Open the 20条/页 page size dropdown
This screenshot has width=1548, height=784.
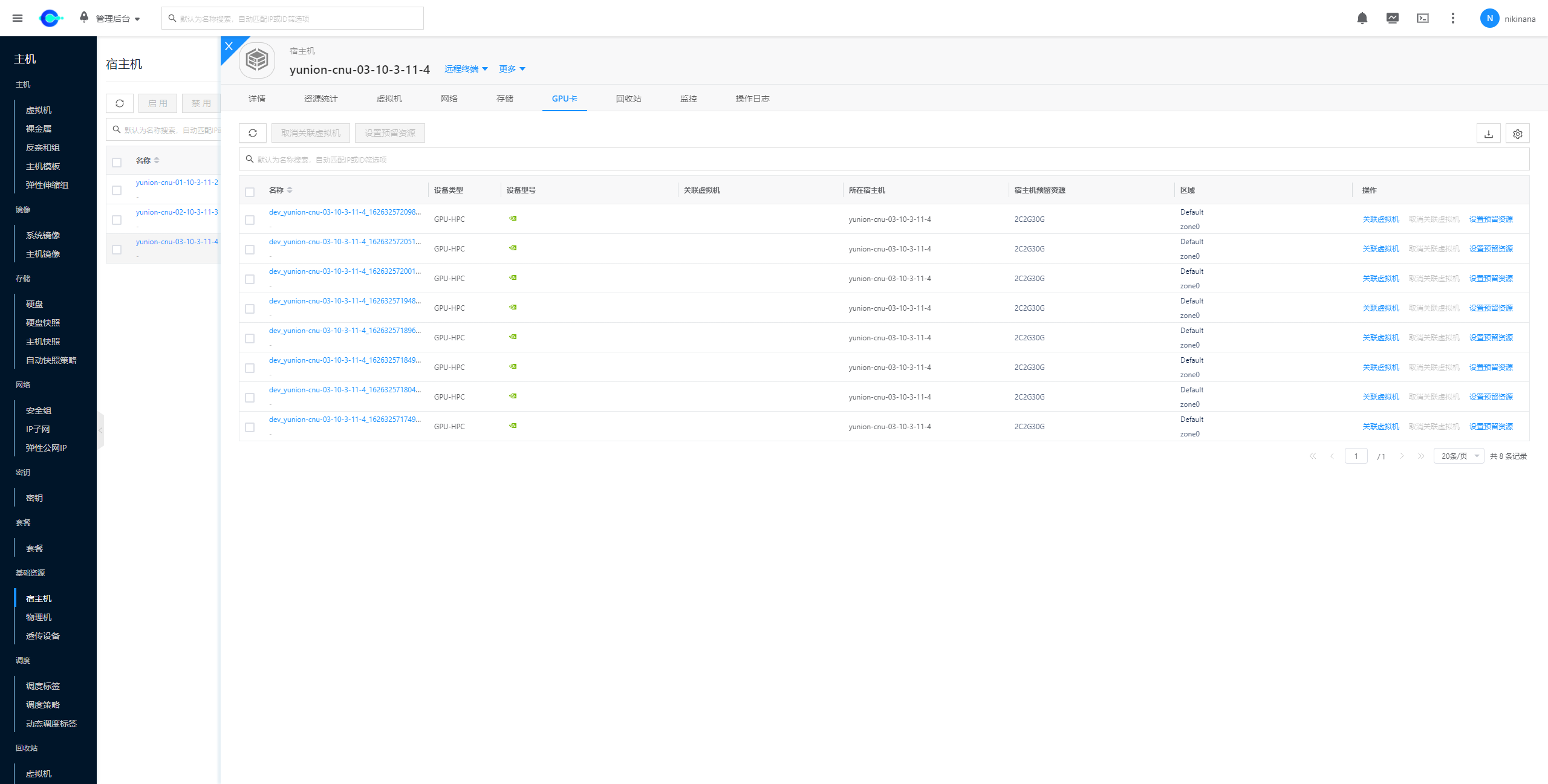pyautogui.click(x=1458, y=455)
